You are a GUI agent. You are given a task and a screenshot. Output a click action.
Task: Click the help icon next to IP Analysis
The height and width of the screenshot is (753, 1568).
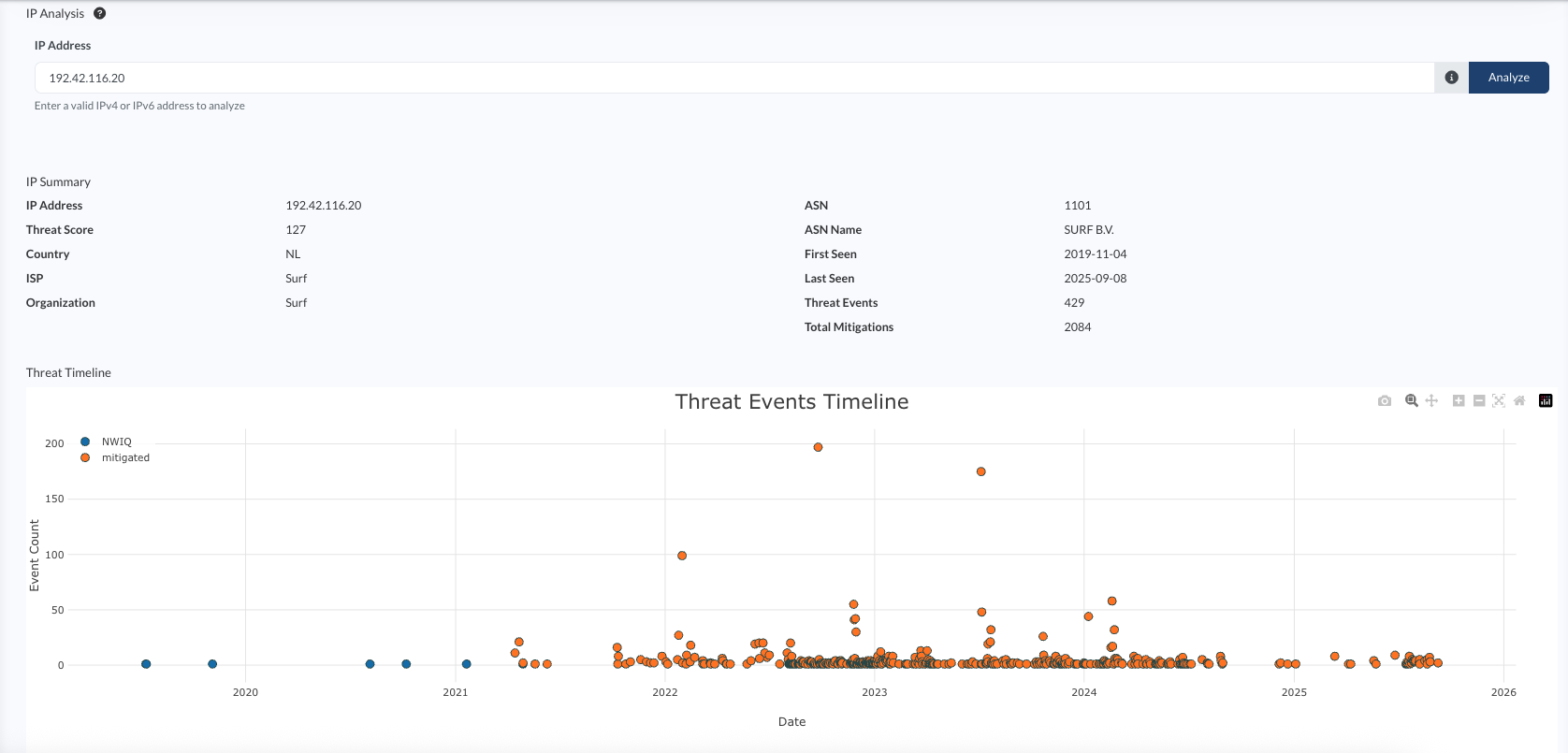(100, 13)
